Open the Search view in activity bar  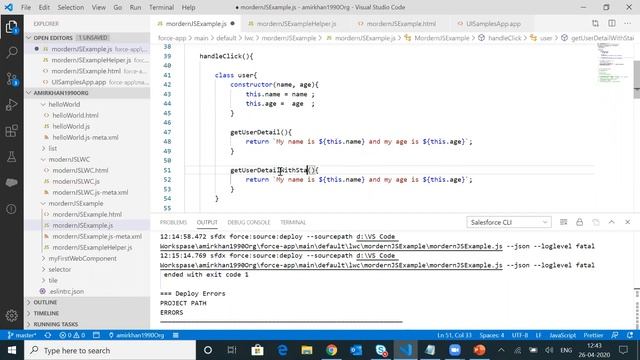pyautogui.click(x=11, y=52)
